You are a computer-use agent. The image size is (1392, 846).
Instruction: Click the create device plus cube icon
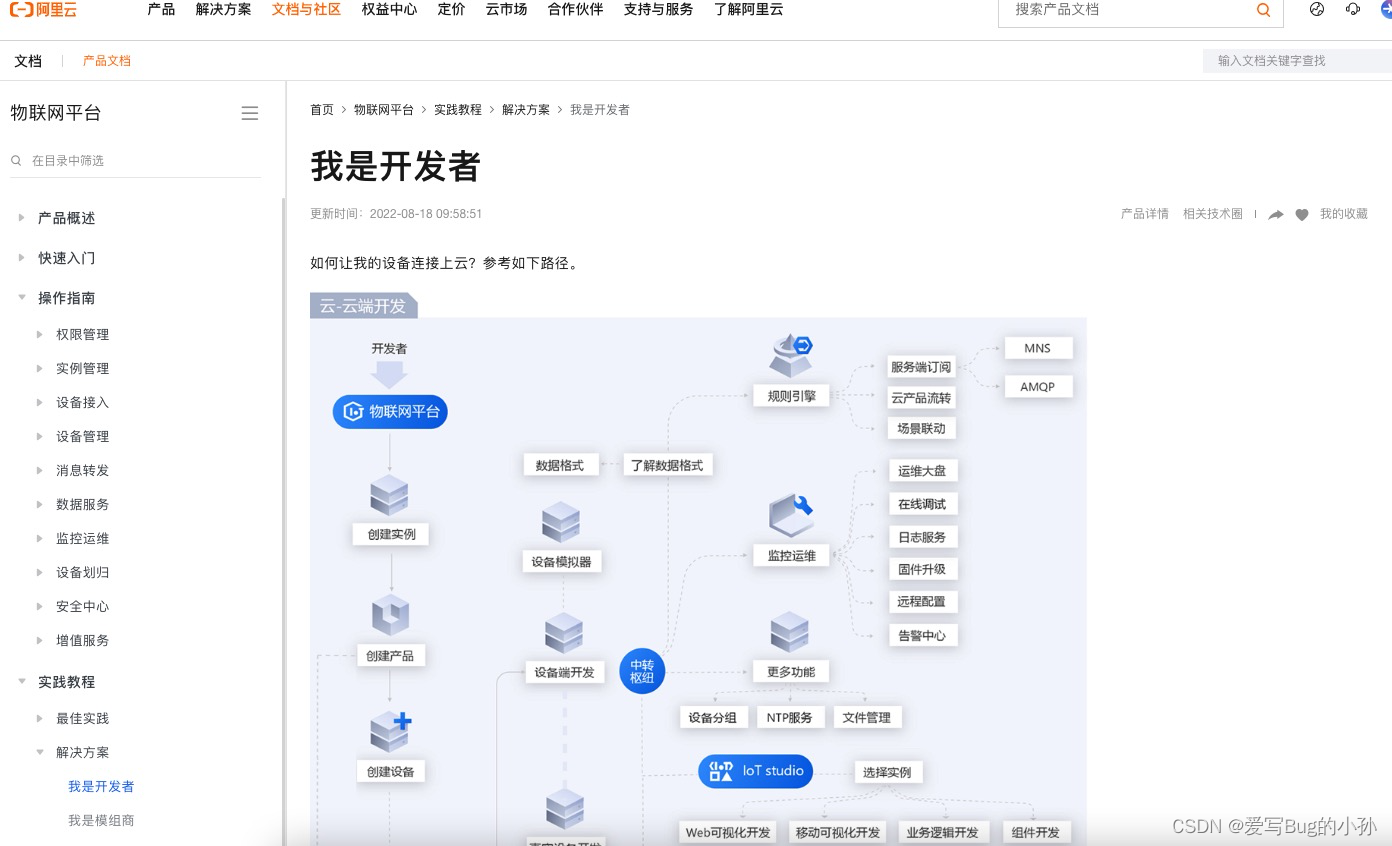tap(390, 732)
